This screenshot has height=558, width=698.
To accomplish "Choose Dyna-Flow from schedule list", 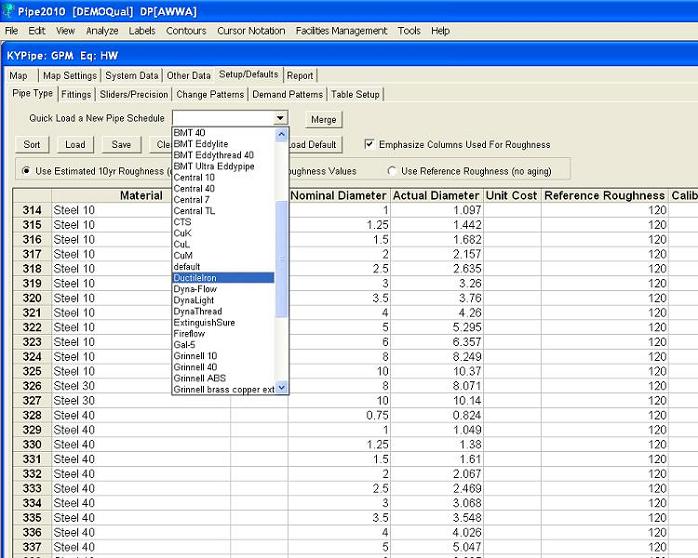I will [223, 289].
